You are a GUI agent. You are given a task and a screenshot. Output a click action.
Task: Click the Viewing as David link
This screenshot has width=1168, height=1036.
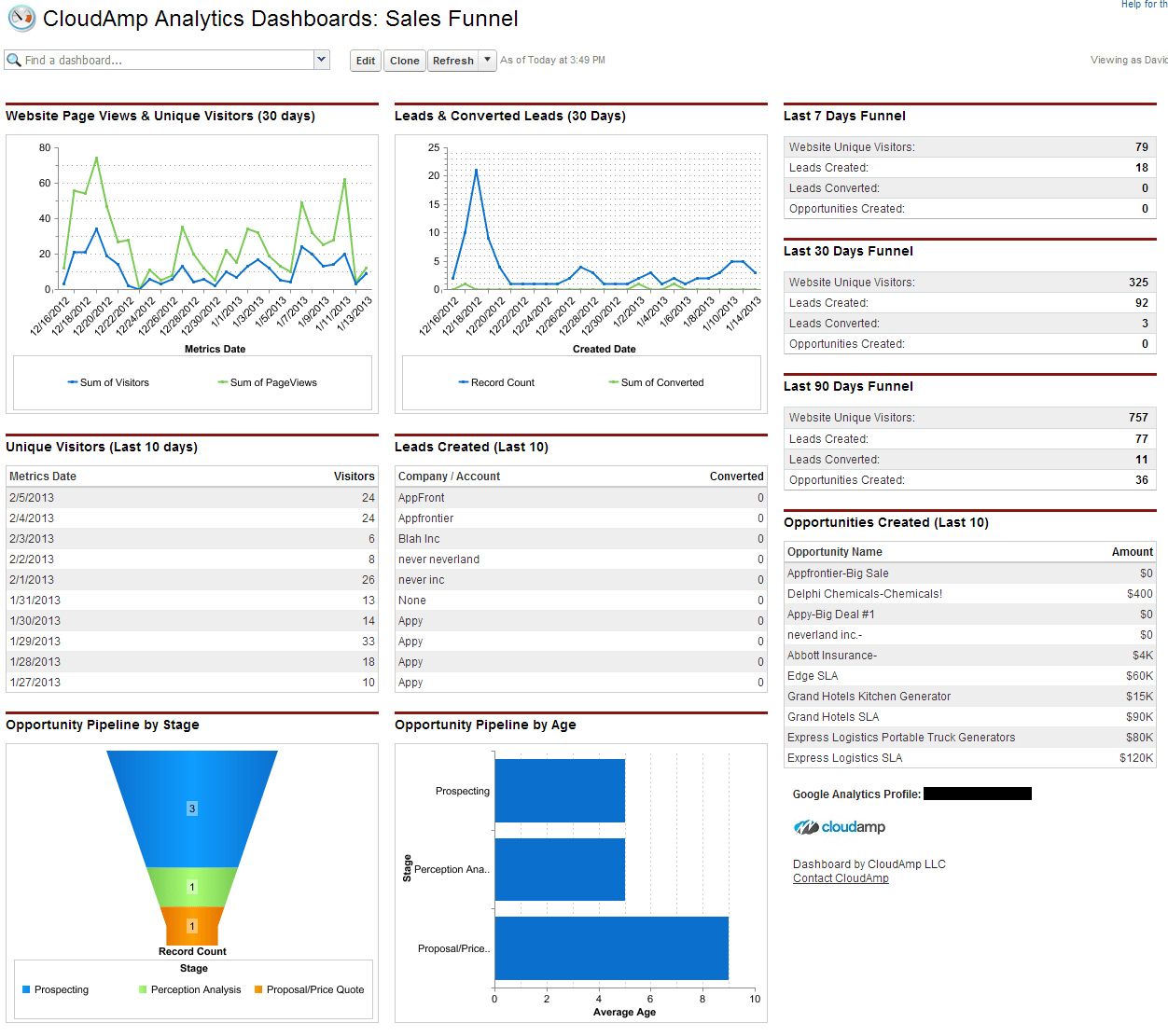click(x=1127, y=60)
